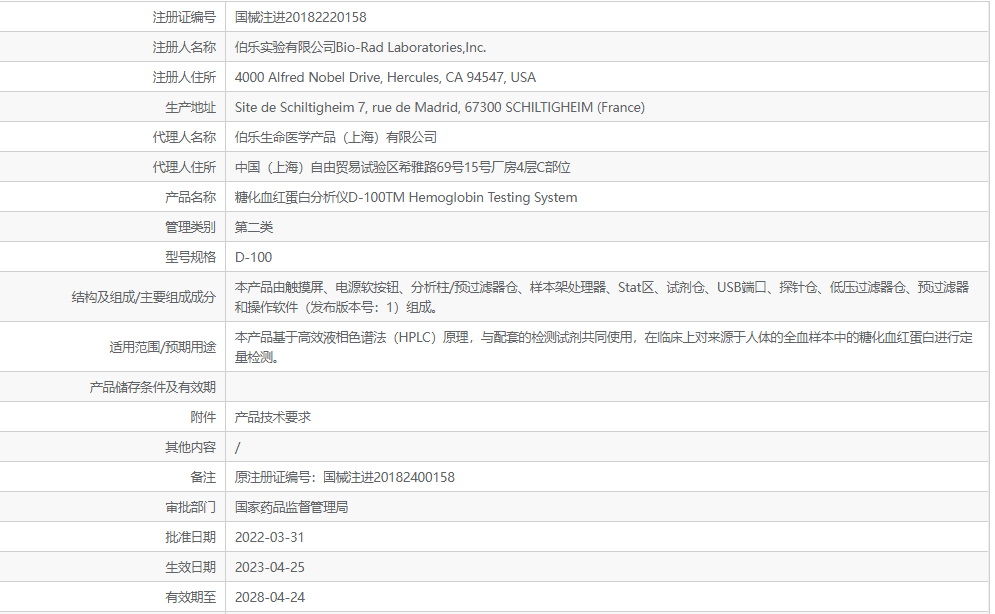Click the 附件 label
995x614 pixels.
pyautogui.click(x=203, y=417)
